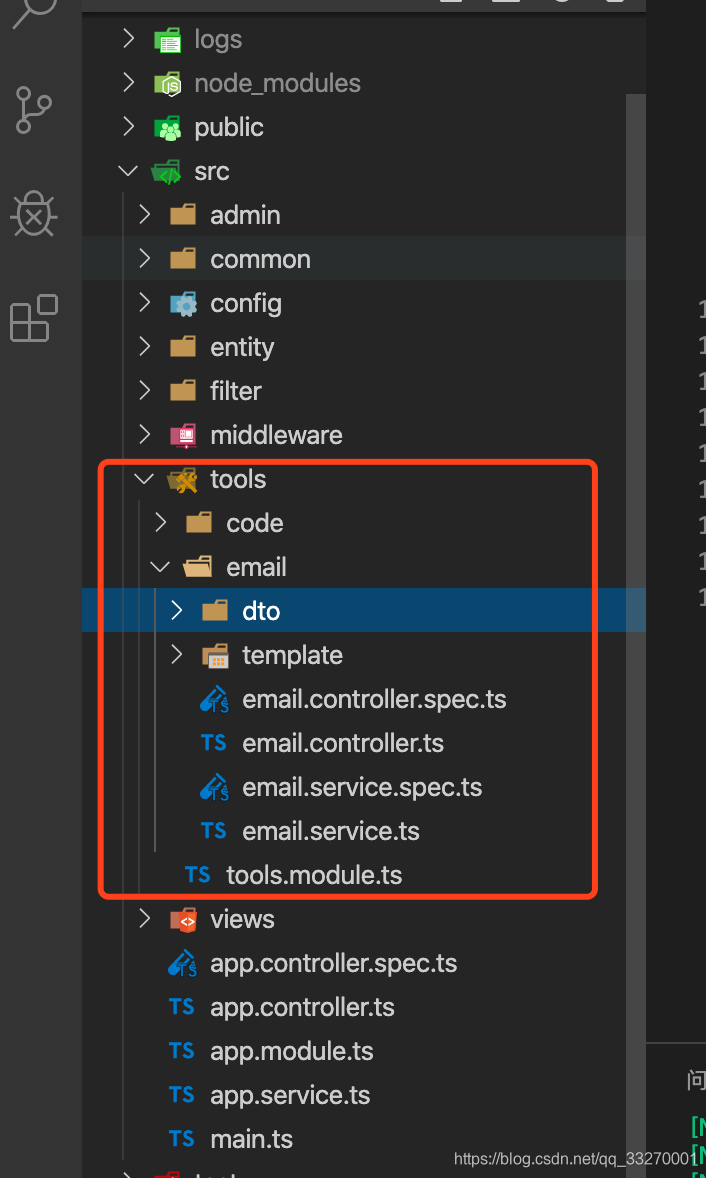The height and width of the screenshot is (1178, 706).
Task: Click the entity folder icon
Action: 183,347
